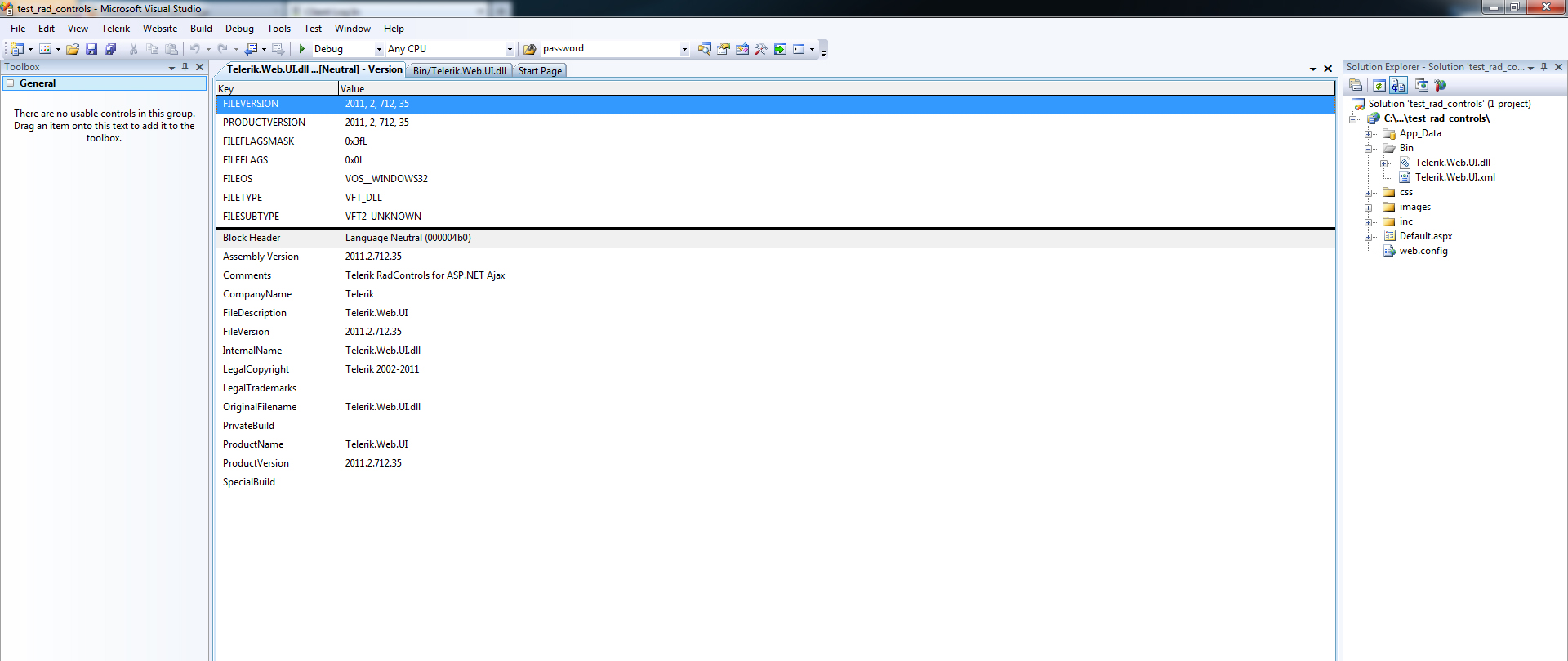This screenshot has height=661, width=1568.
Task: Click the Navigate Forward icon
Action: 278,49
